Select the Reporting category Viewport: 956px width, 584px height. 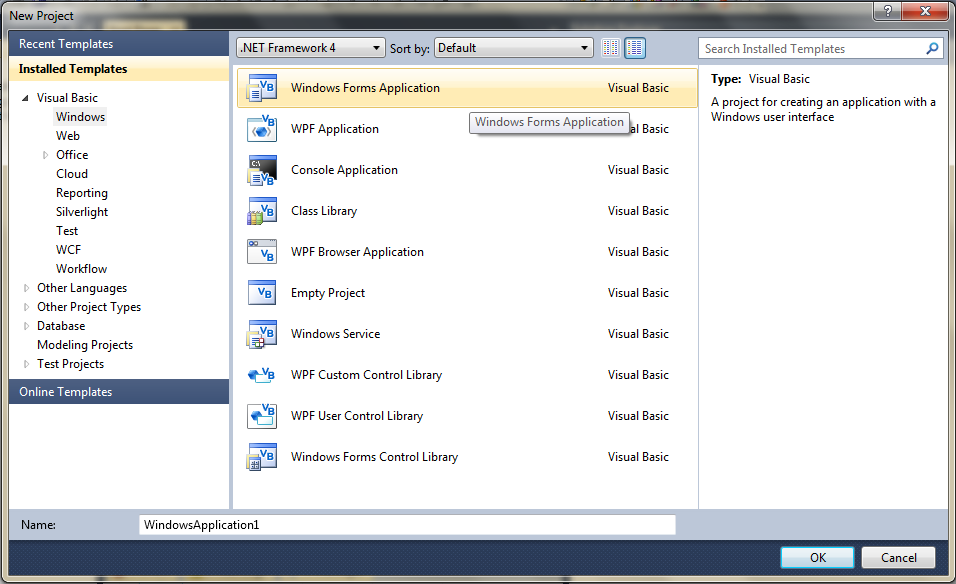(x=82, y=193)
